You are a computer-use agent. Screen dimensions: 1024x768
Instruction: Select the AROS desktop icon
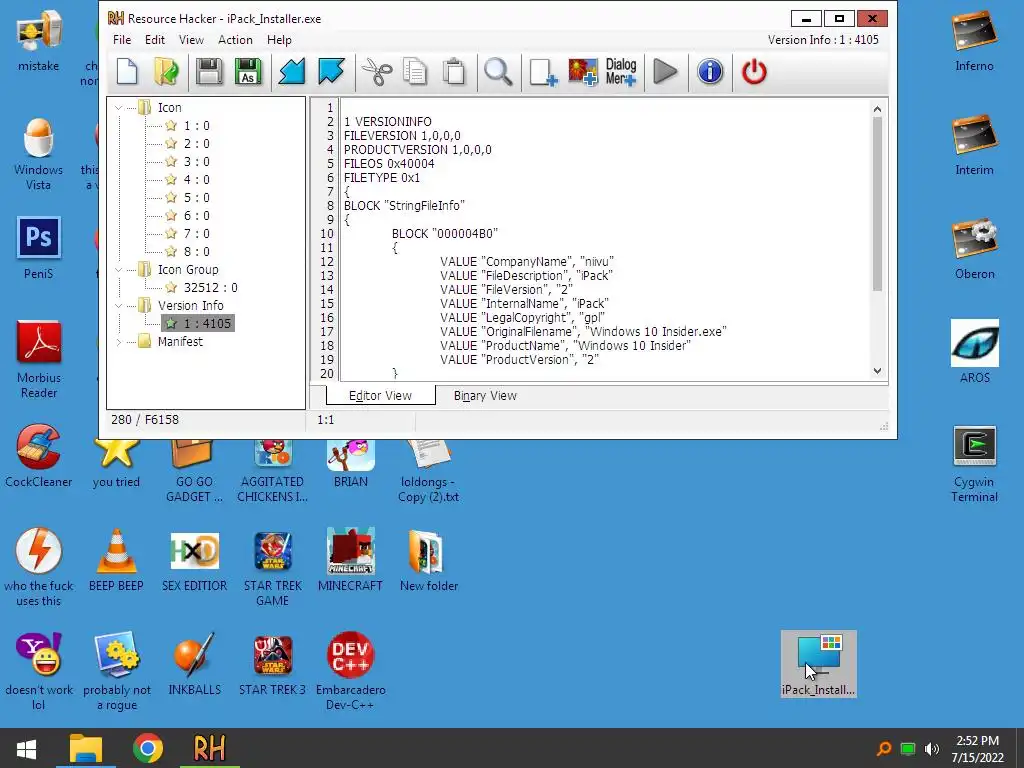pyautogui.click(x=974, y=351)
